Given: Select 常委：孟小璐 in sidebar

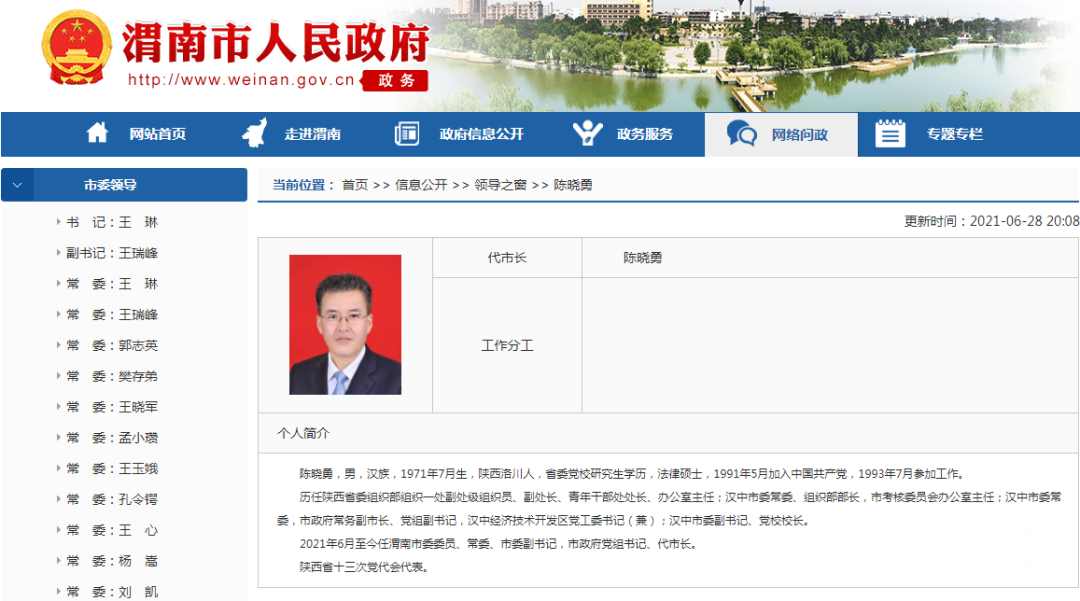Looking at the screenshot, I should [112, 438].
